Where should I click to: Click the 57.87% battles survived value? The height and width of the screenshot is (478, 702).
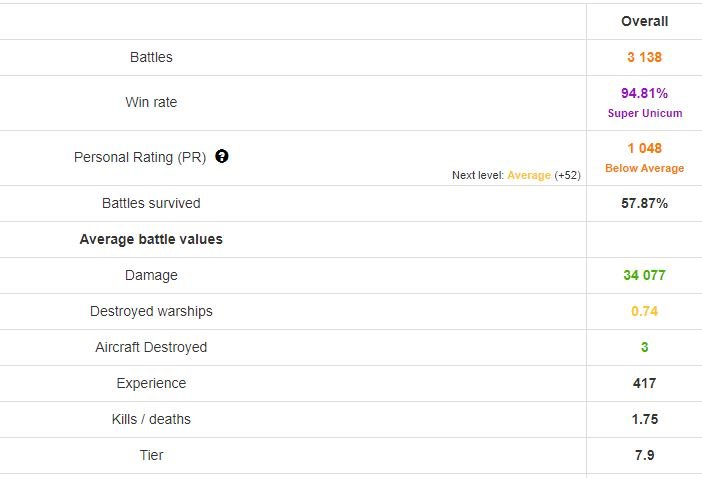coord(644,203)
